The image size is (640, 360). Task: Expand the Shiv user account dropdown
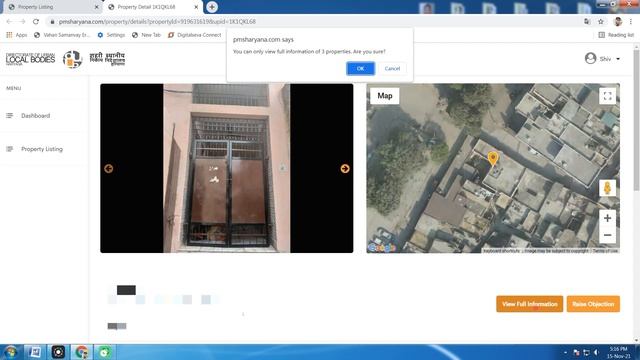[618, 59]
